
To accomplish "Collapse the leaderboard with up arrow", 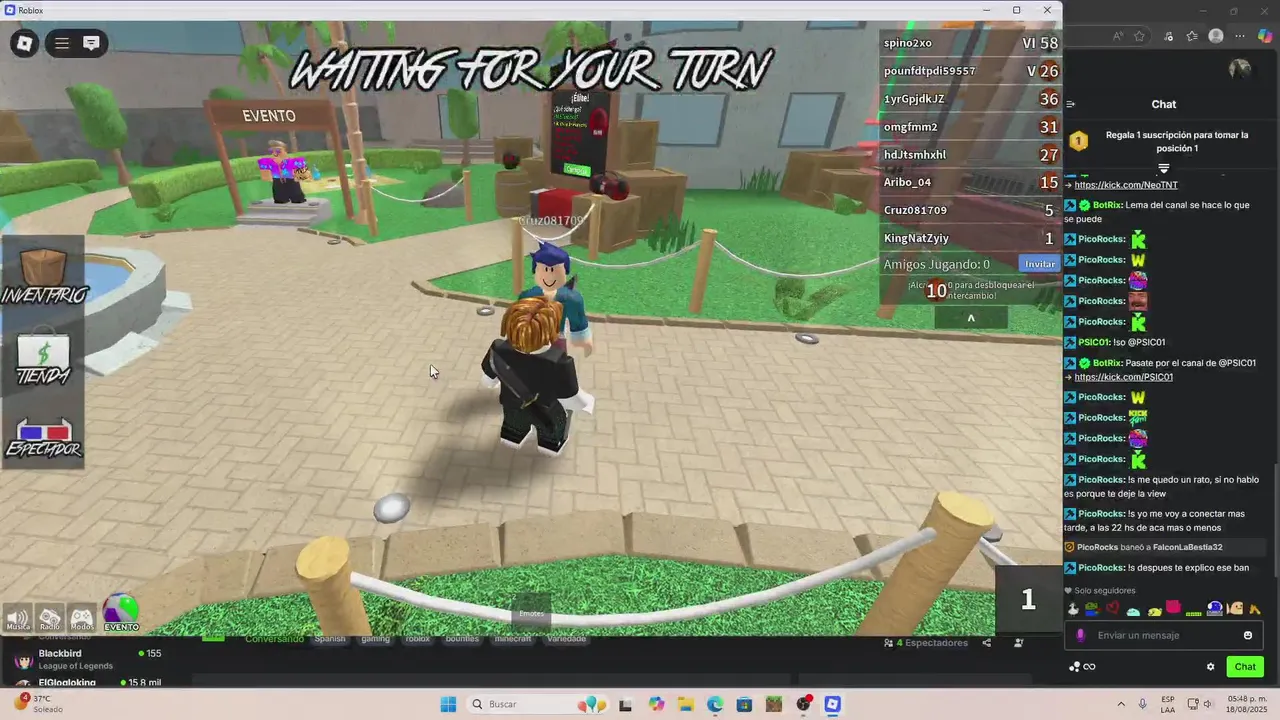I will click(971, 319).
